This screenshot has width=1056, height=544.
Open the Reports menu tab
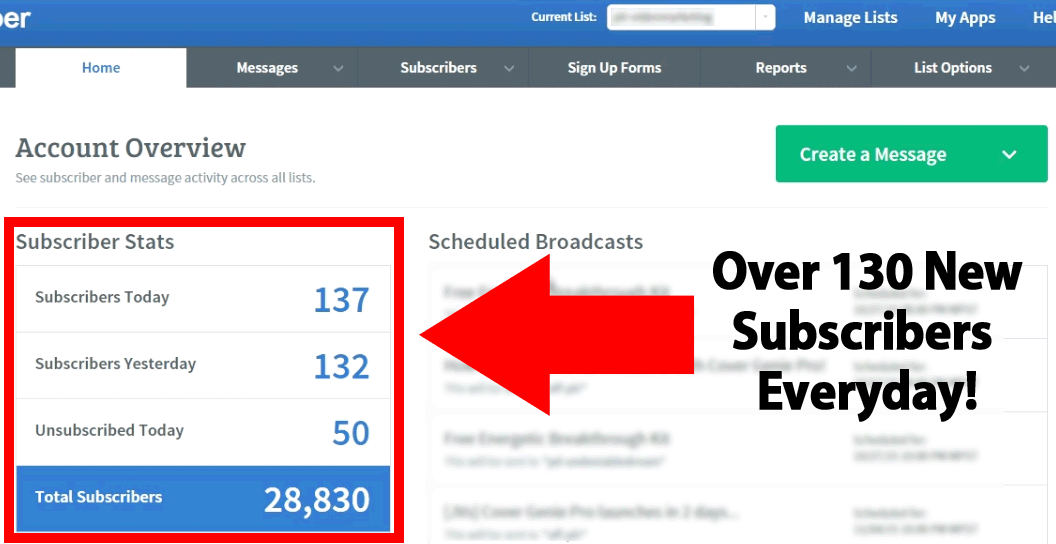(x=781, y=68)
